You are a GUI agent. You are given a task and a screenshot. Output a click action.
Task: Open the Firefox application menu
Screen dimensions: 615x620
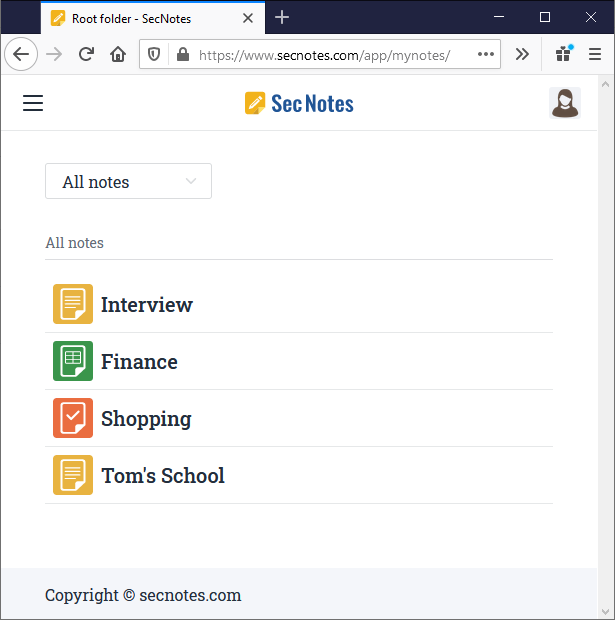tap(595, 55)
